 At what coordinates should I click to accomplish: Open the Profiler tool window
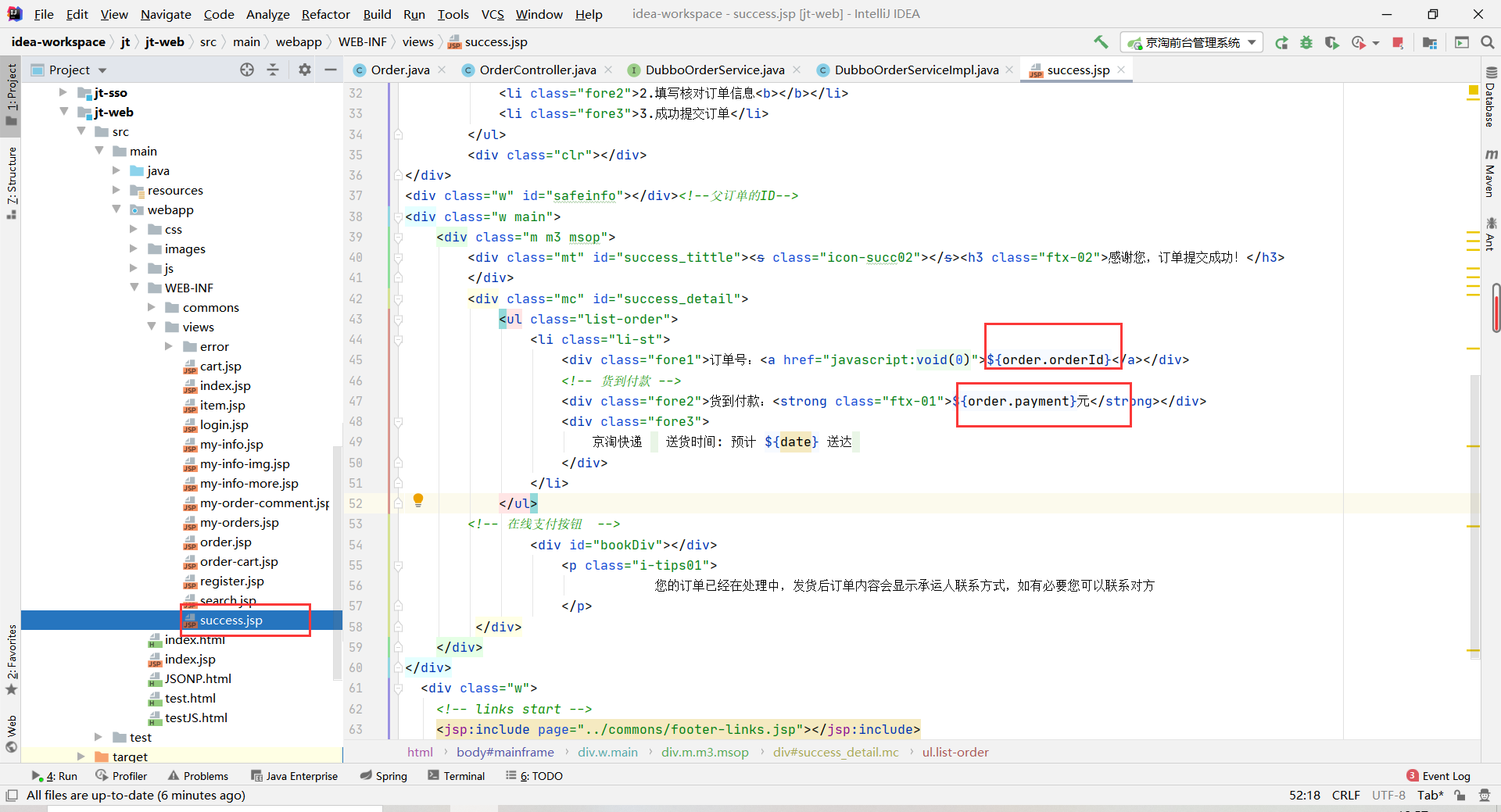(x=121, y=776)
